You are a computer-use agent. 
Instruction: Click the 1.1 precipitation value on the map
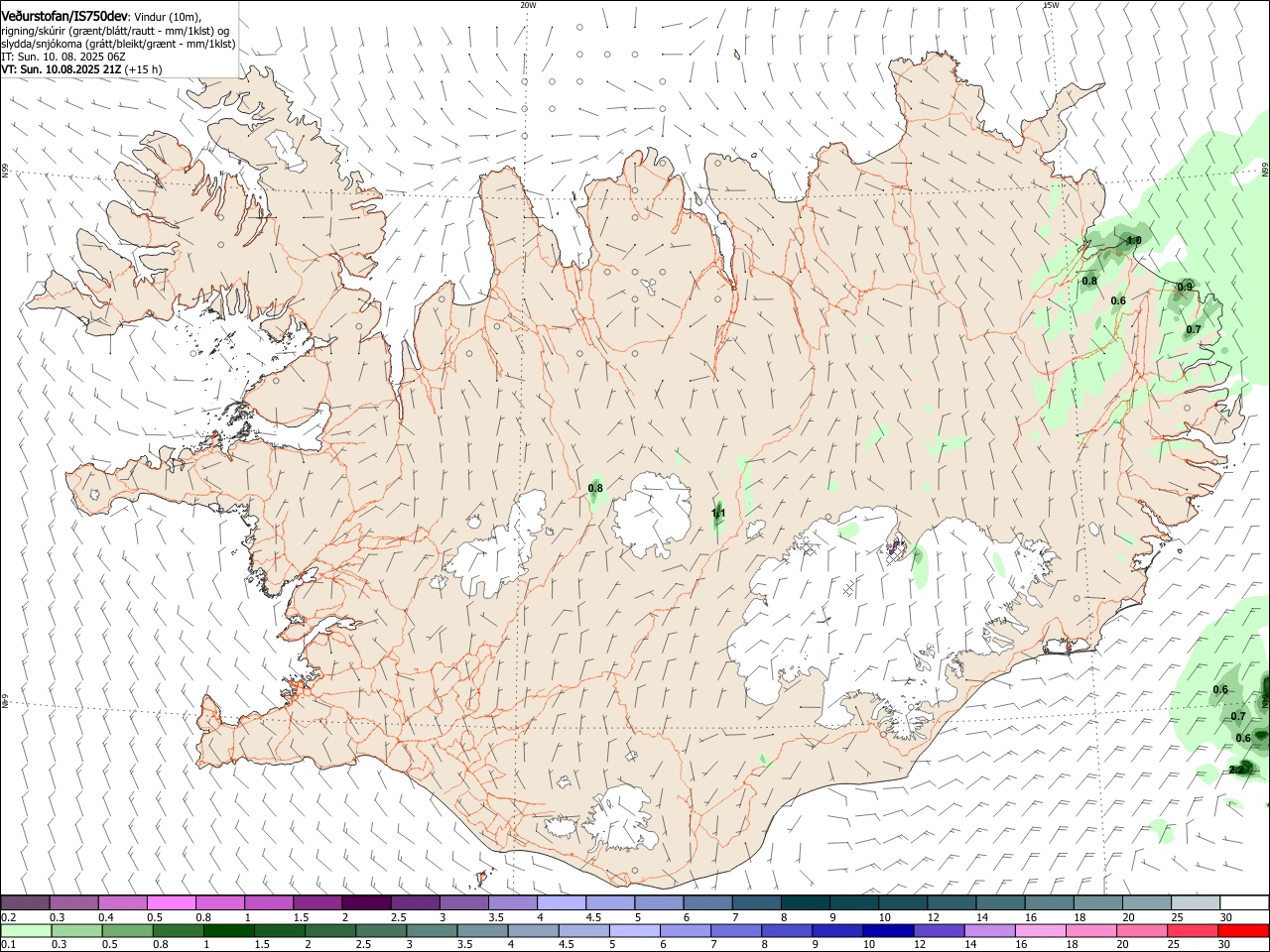(719, 514)
